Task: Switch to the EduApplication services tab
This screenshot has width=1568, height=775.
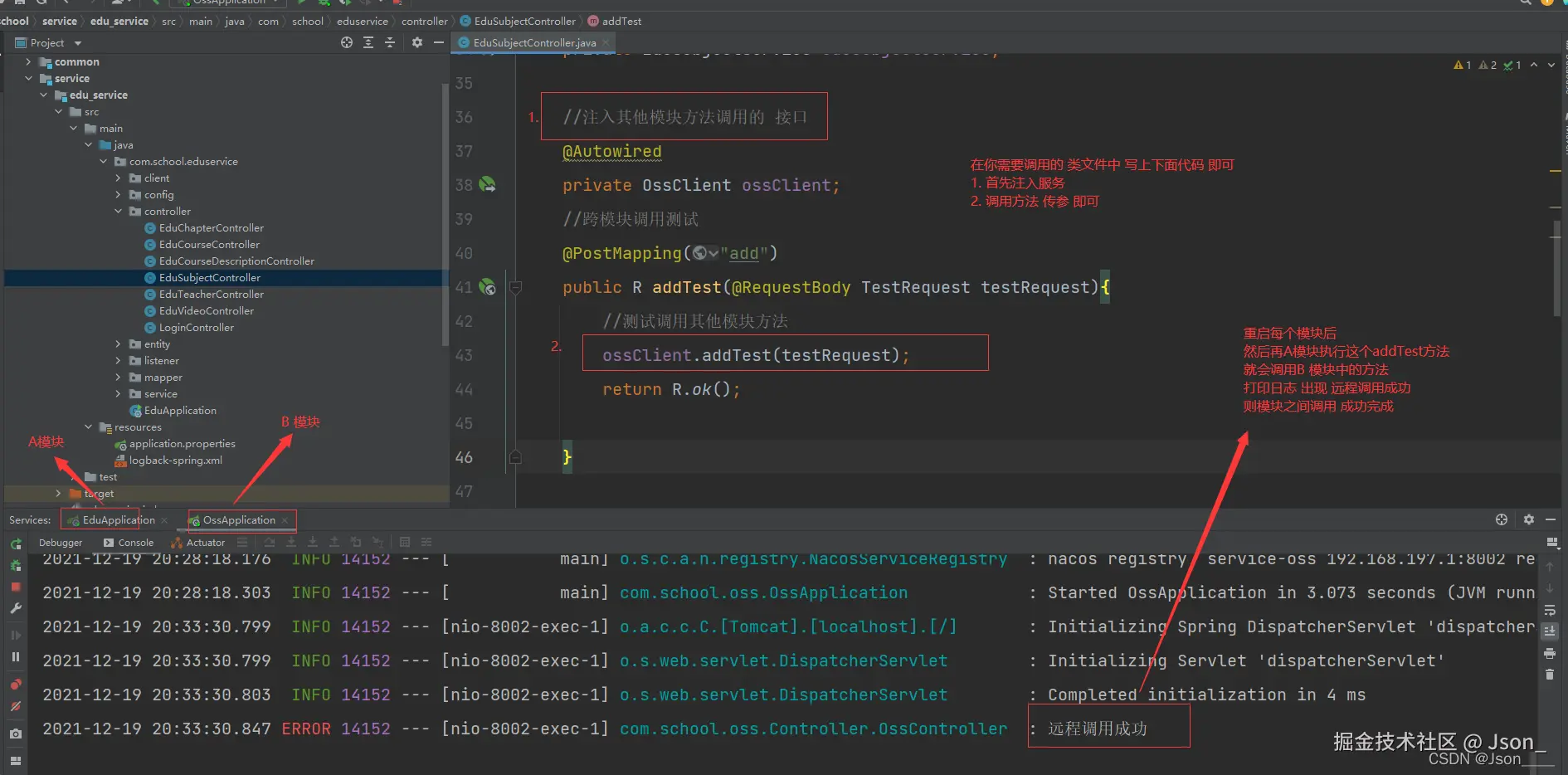Action: pos(118,520)
